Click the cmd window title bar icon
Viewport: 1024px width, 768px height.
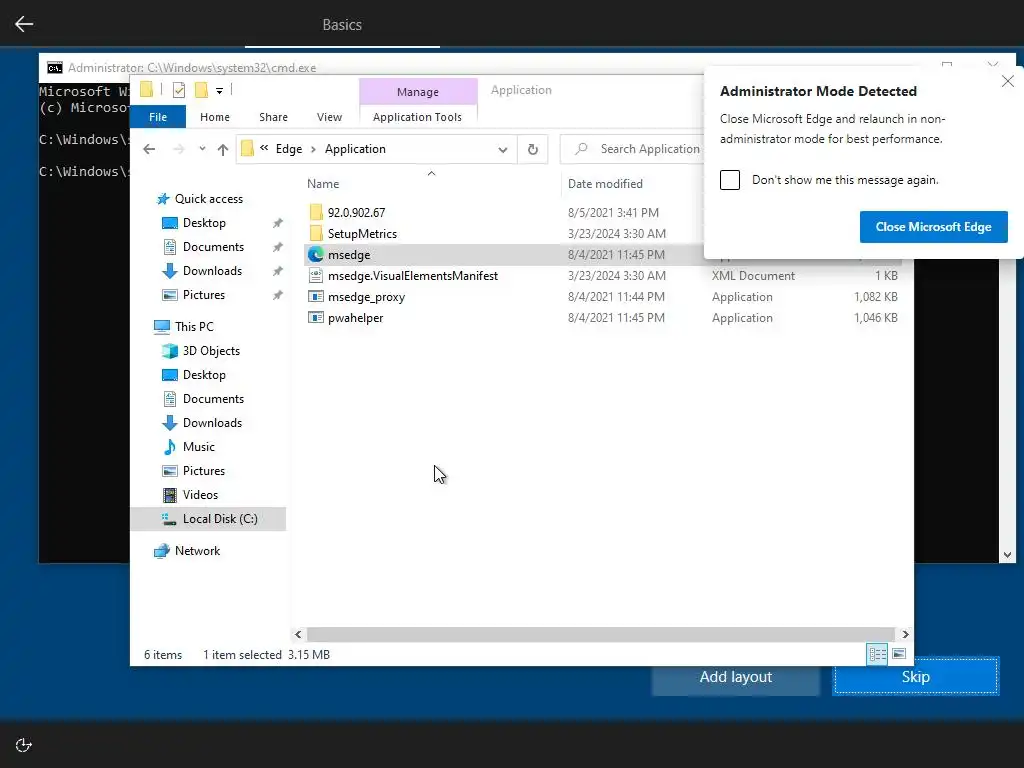55,67
